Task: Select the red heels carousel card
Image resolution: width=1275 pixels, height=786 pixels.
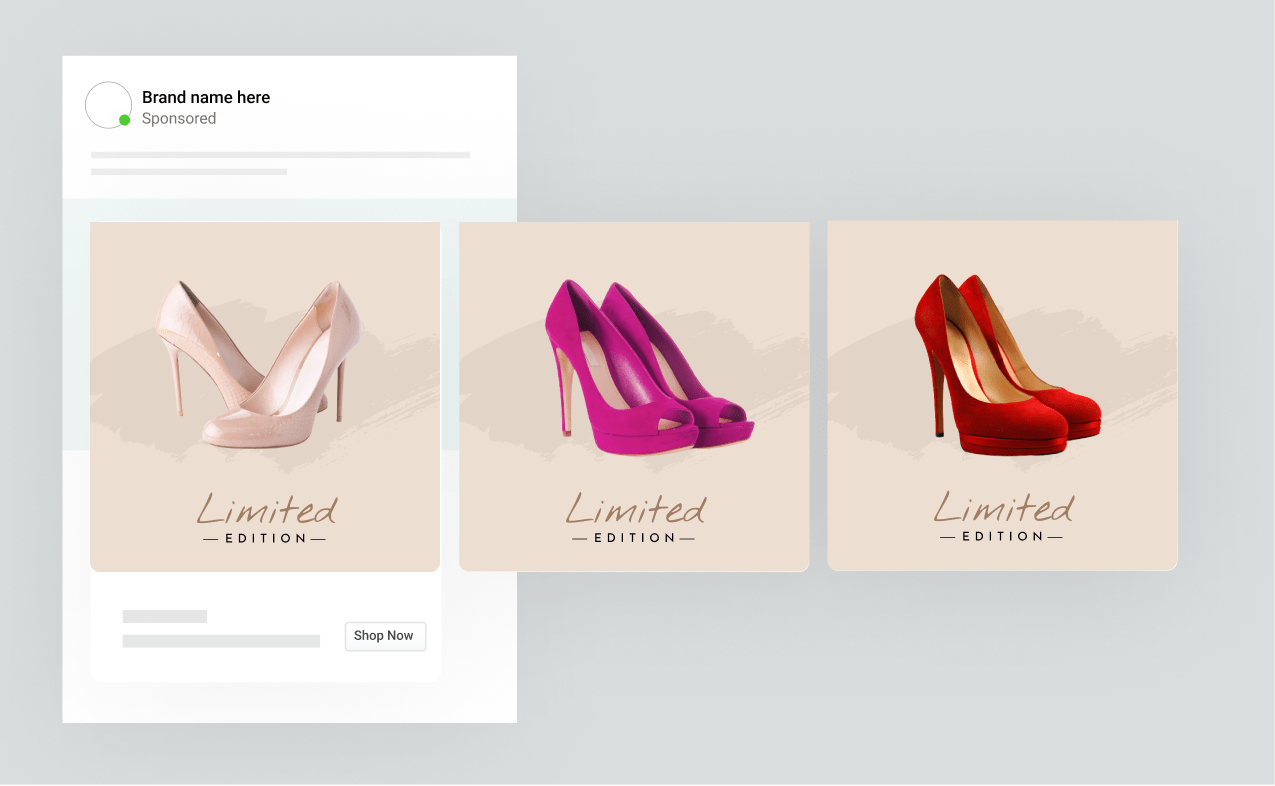Action: tap(1001, 394)
